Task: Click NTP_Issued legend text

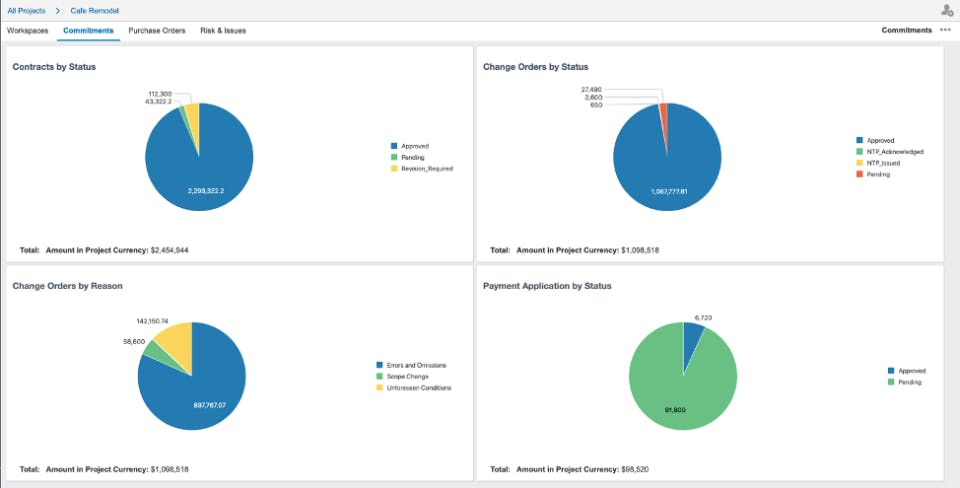Action: click(x=883, y=163)
